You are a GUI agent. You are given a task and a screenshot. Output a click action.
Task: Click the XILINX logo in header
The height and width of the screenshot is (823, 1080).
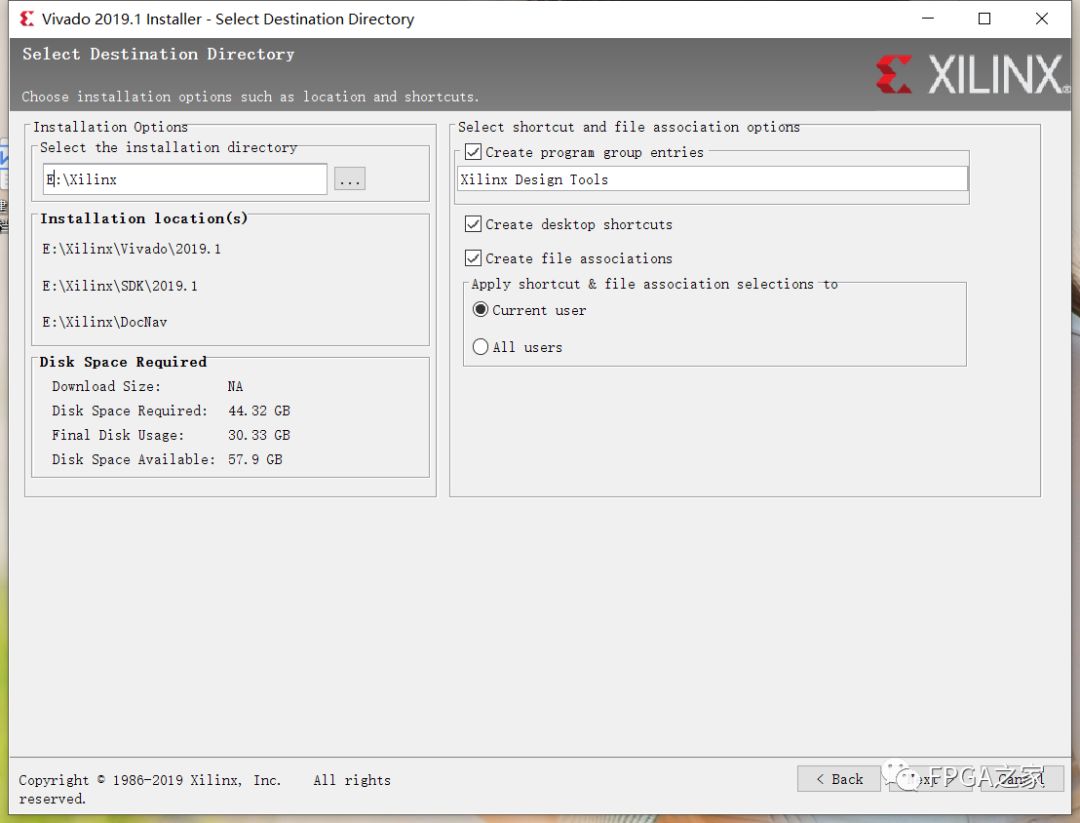pyautogui.click(x=973, y=74)
